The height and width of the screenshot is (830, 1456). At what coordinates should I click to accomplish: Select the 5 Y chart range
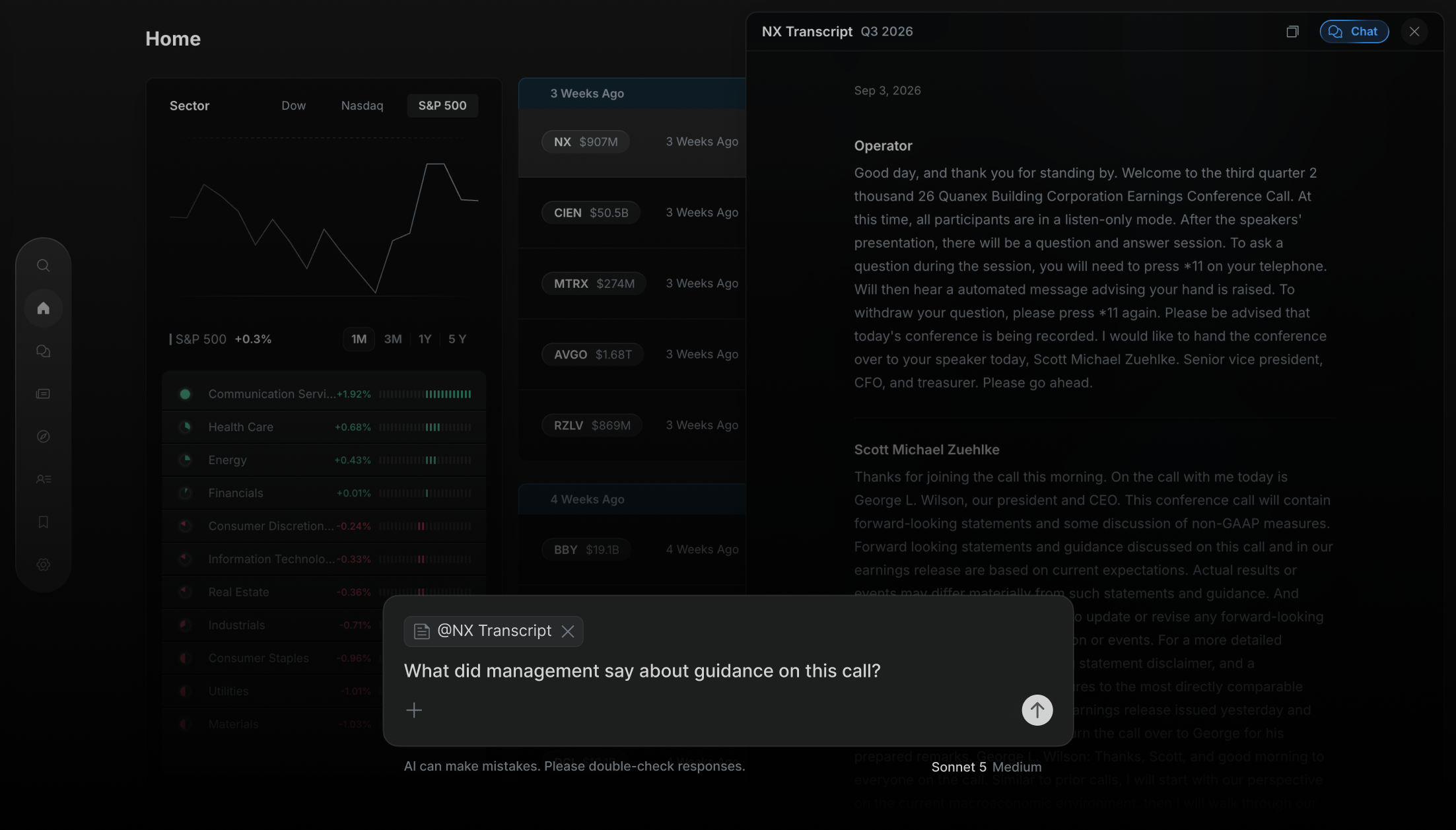pos(457,339)
